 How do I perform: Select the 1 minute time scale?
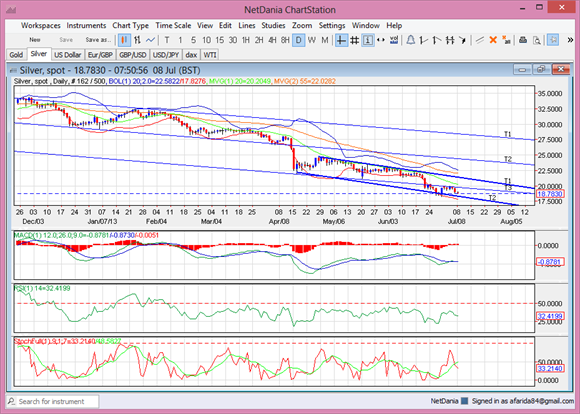coord(180,40)
